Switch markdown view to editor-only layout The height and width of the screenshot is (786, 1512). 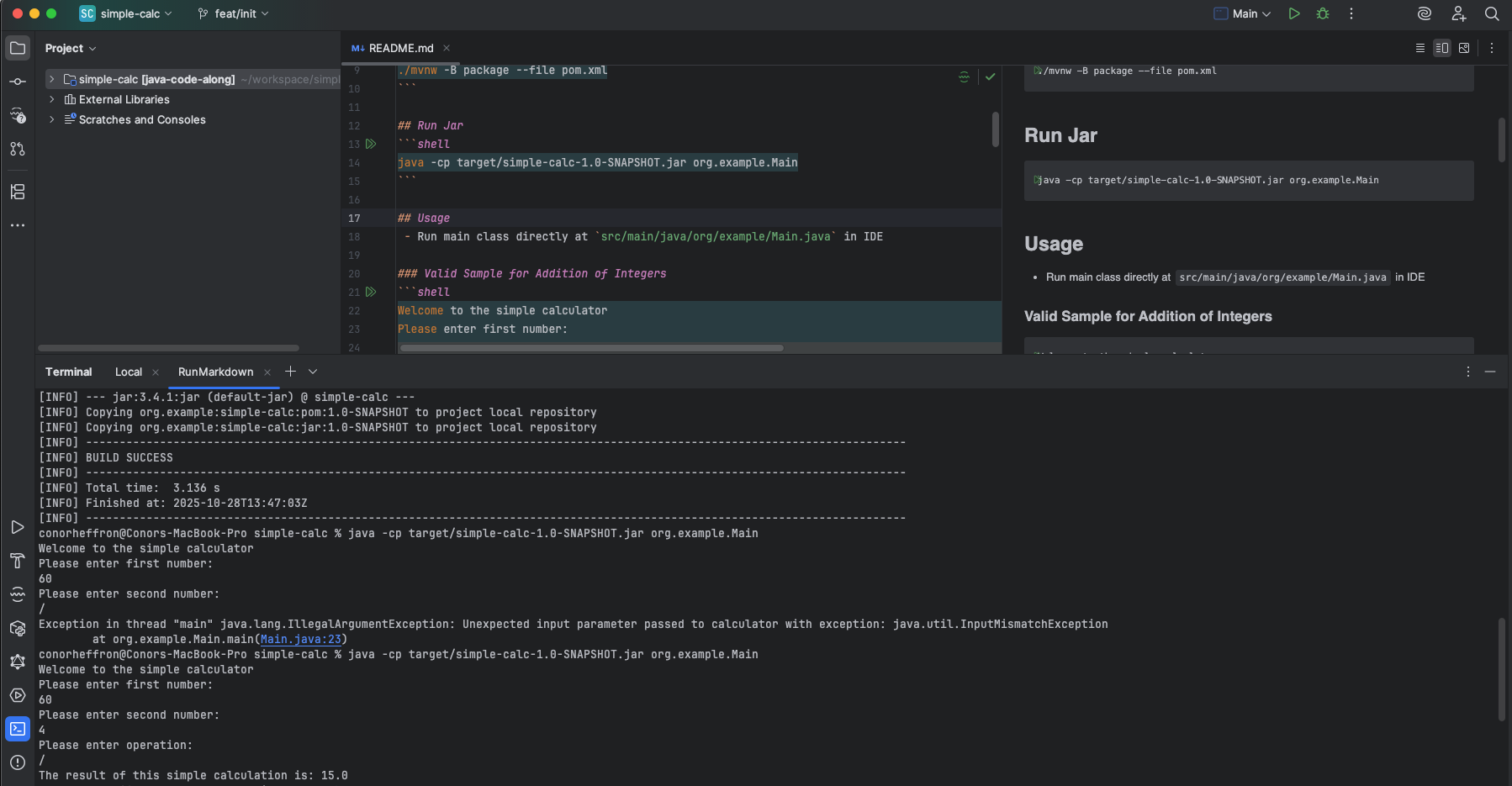coord(1419,48)
